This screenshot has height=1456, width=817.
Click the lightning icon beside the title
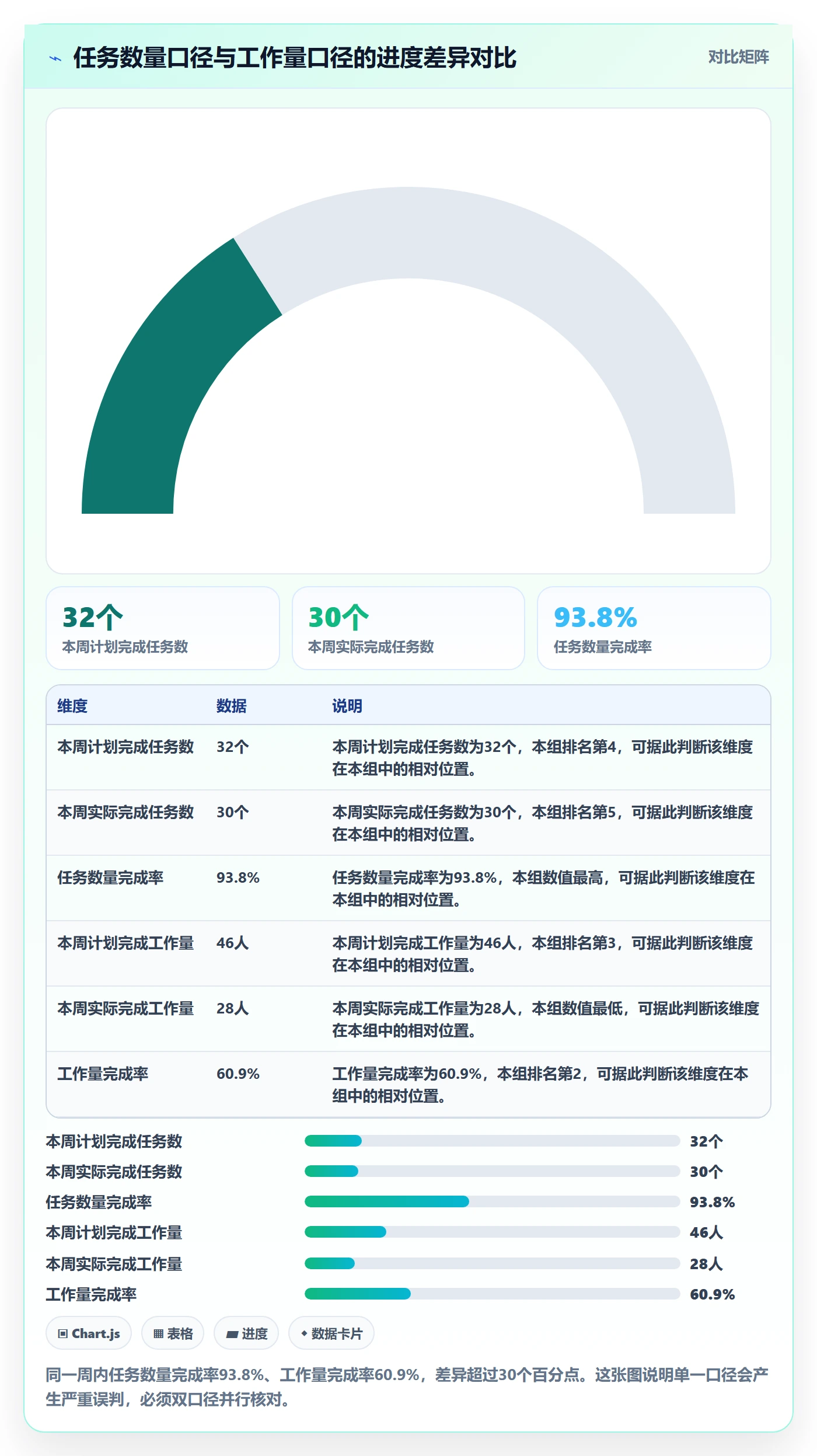point(55,58)
